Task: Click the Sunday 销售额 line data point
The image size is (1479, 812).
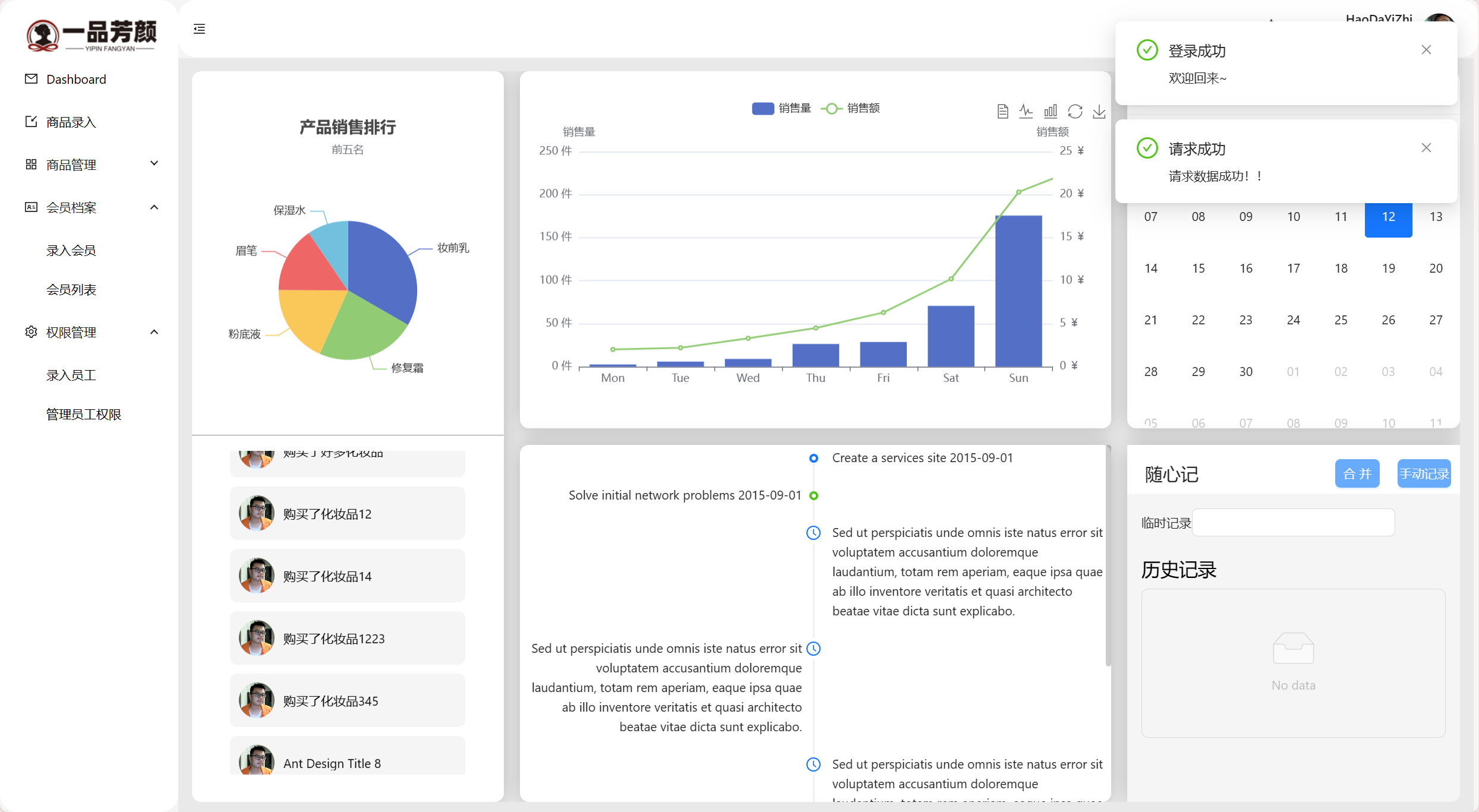Action: tap(1018, 192)
